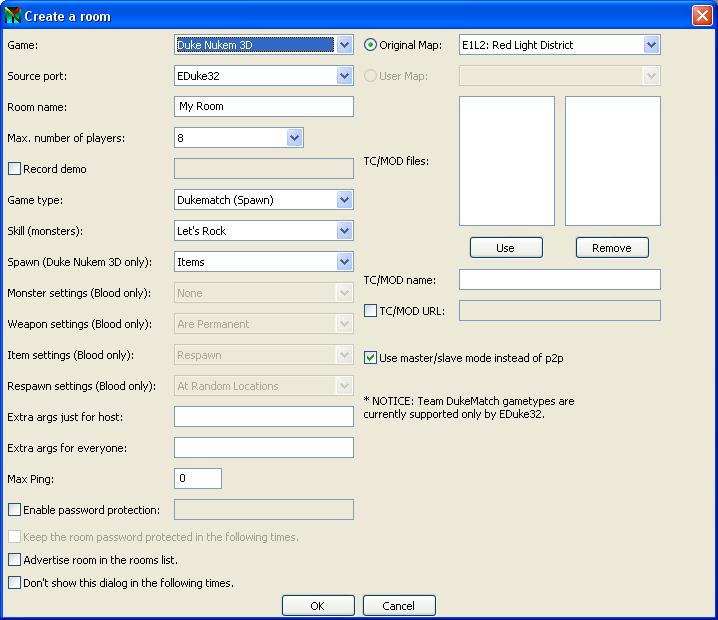Click the Extra args for everyone field

click(x=264, y=448)
